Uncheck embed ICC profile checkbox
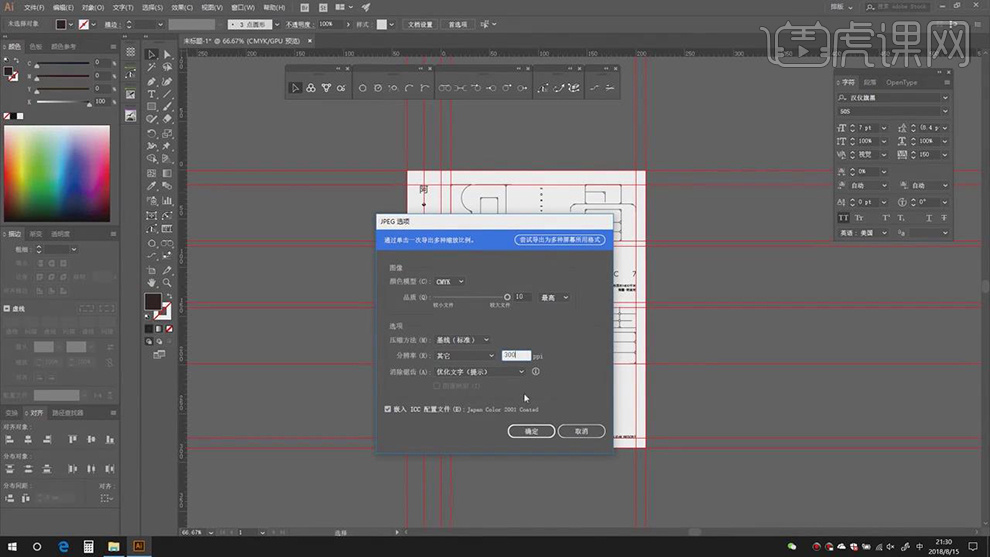The height and width of the screenshot is (557, 990). [x=388, y=409]
